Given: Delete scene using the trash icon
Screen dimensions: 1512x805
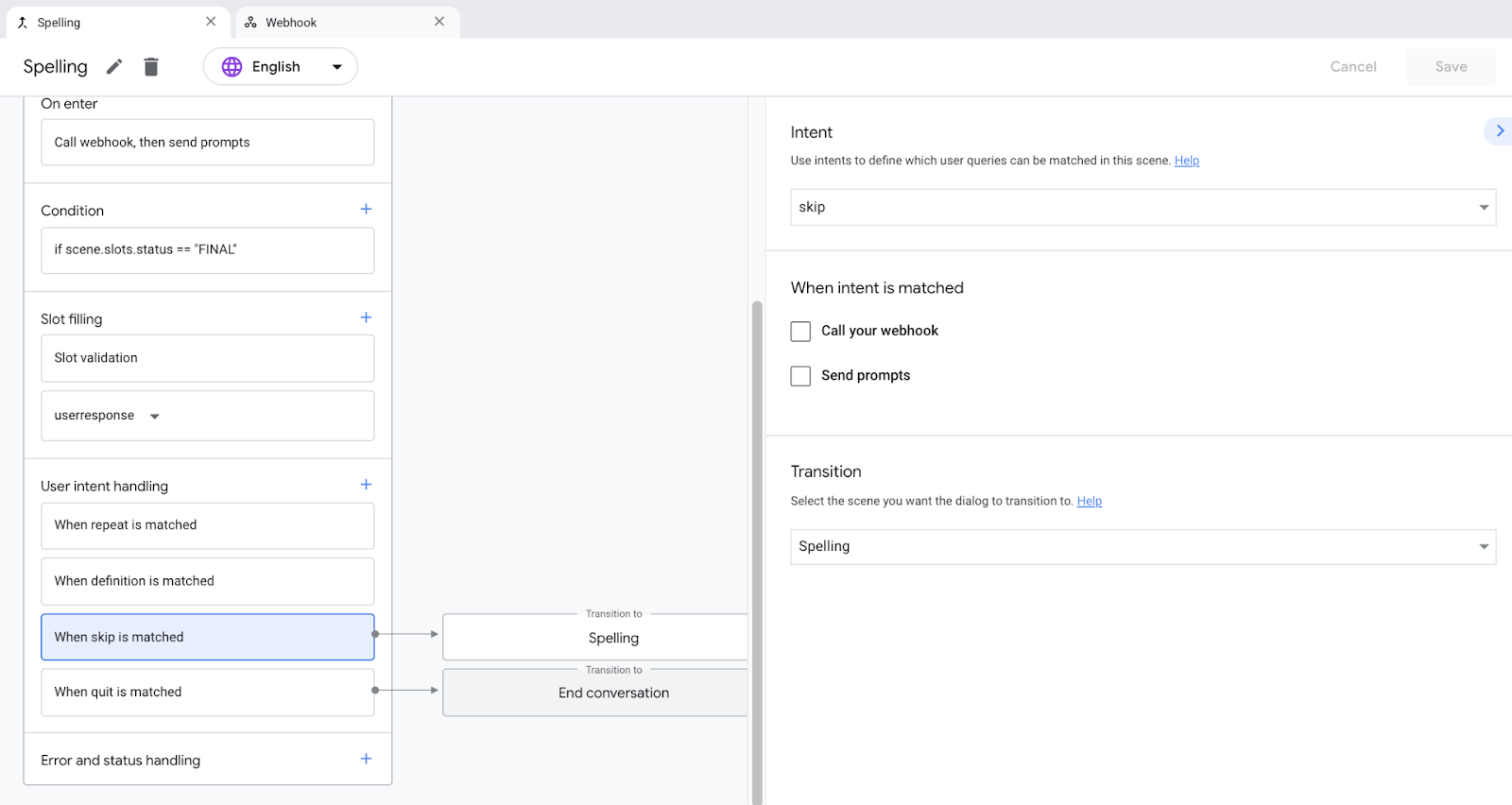Looking at the screenshot, I should (151, 66).
